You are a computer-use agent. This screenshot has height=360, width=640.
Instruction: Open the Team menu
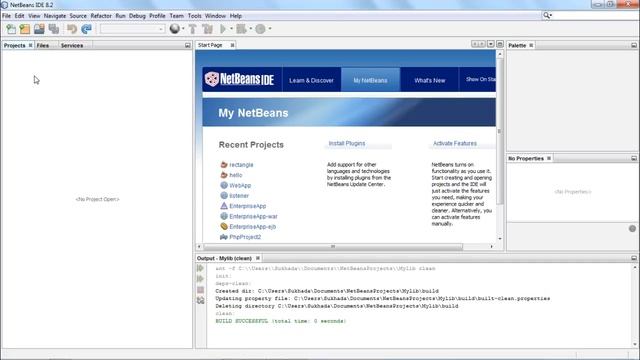point(177,16)
